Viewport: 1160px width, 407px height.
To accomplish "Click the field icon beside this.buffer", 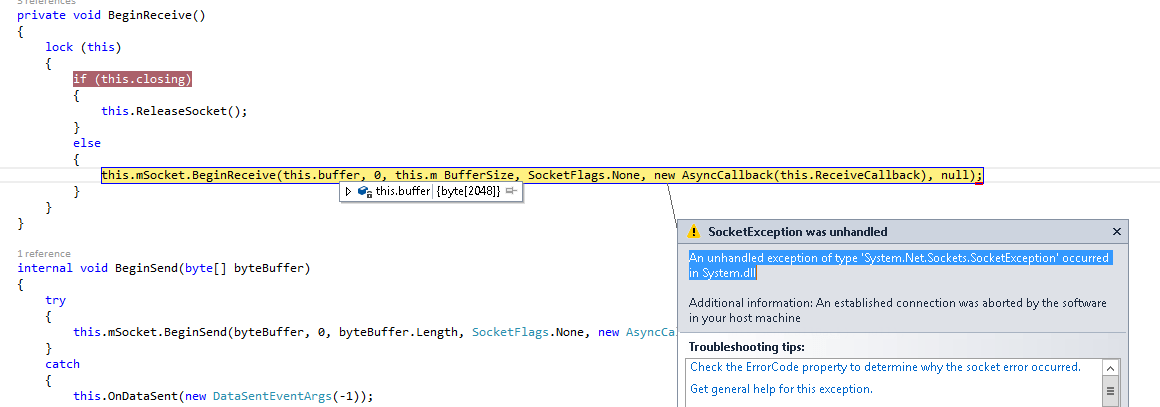I will (x=364, y=192).
